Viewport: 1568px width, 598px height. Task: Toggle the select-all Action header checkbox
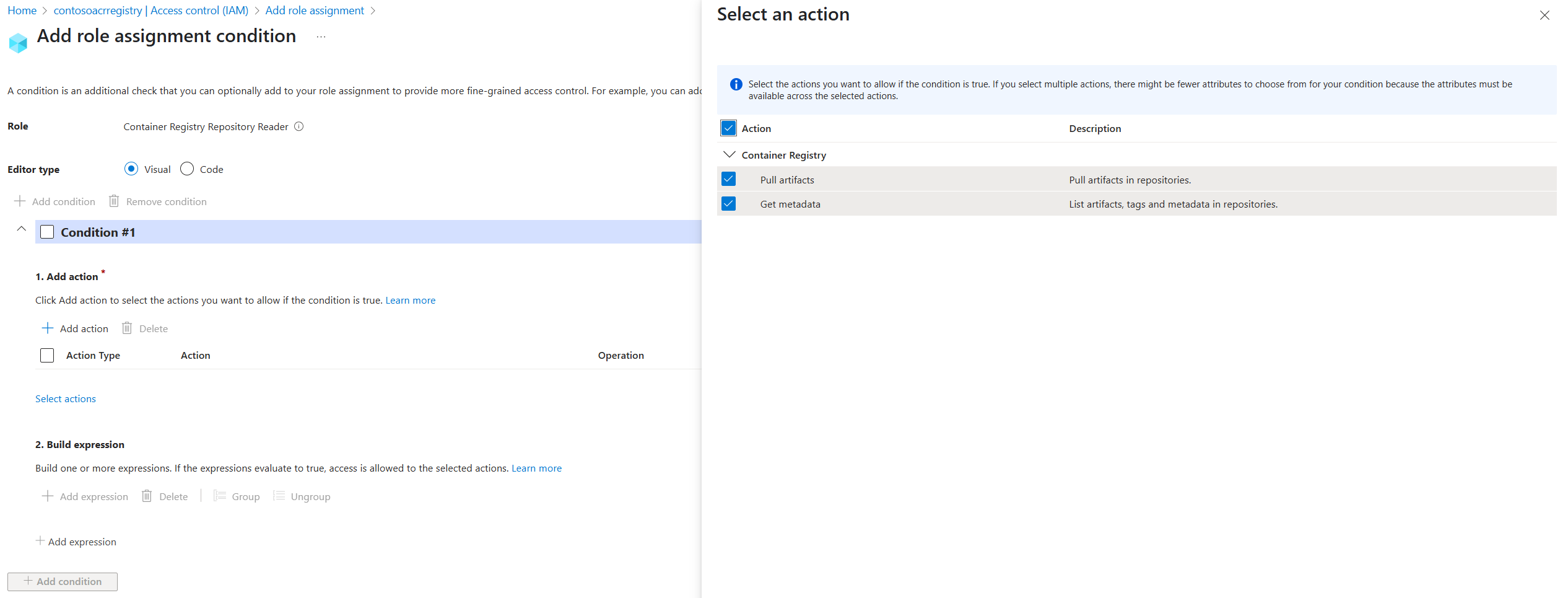coord(729,128)
